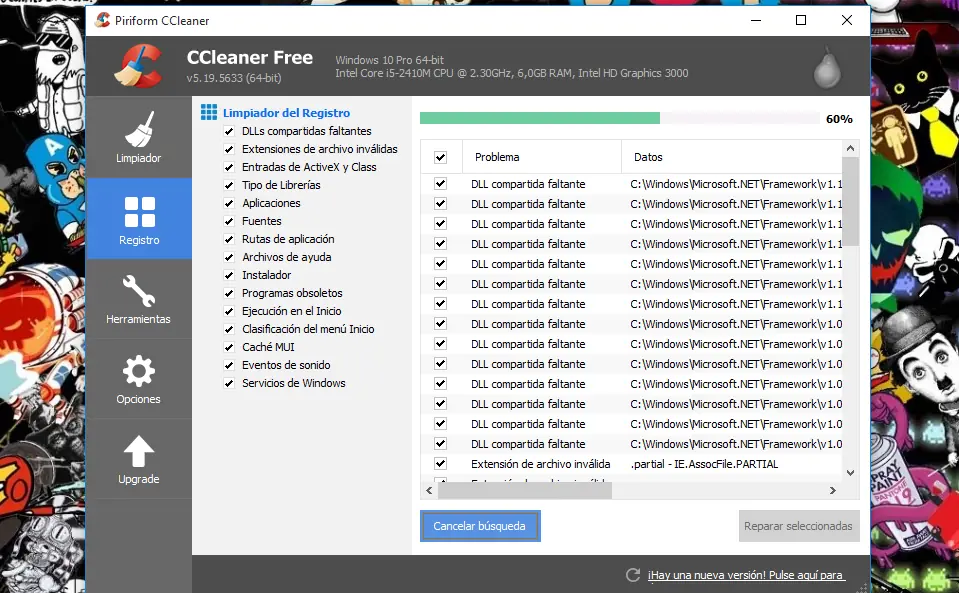Maximize the CCleaner window
This screenshot has height=593, width=959.
(801, 20)
